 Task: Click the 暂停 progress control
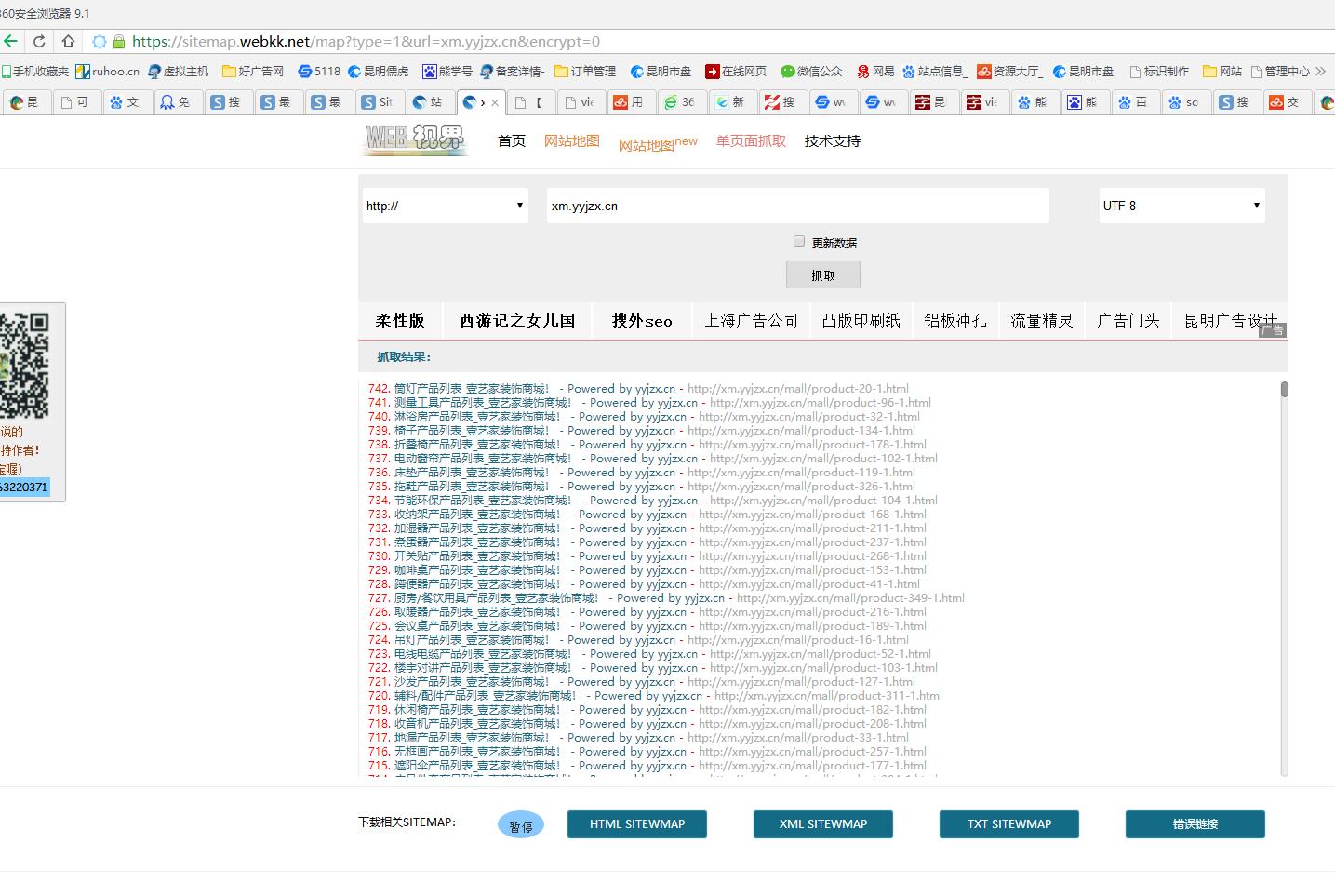click(x=521, y=823)
